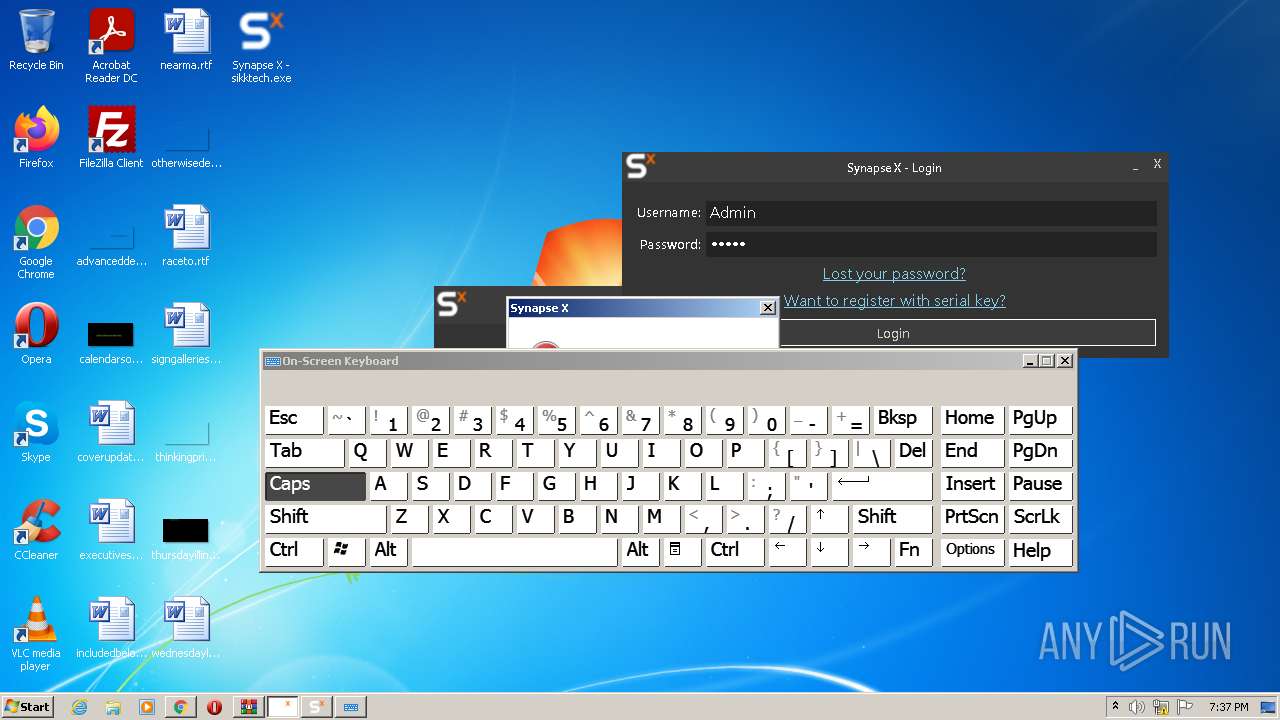The width and height of the screenshot is (1280, 720).
Task: Click the Windows logo key on keyboard
Action: click(x=346, y=551)
